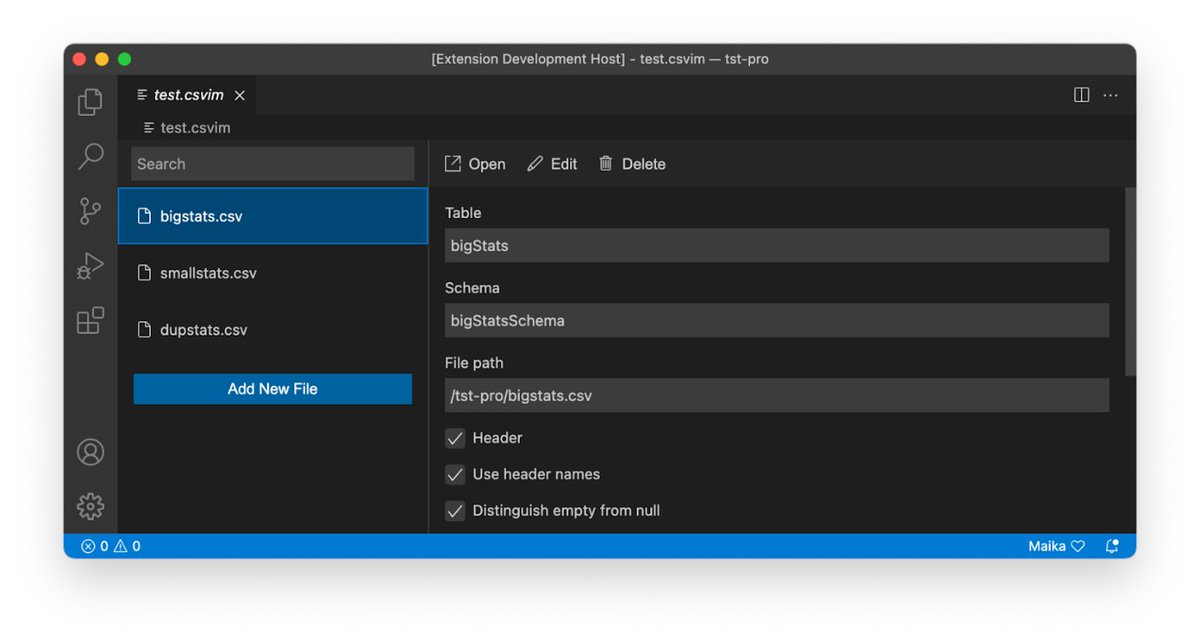Click the File path input field
Viewport: 1200px width, 643px height.
tap(777, 395)
